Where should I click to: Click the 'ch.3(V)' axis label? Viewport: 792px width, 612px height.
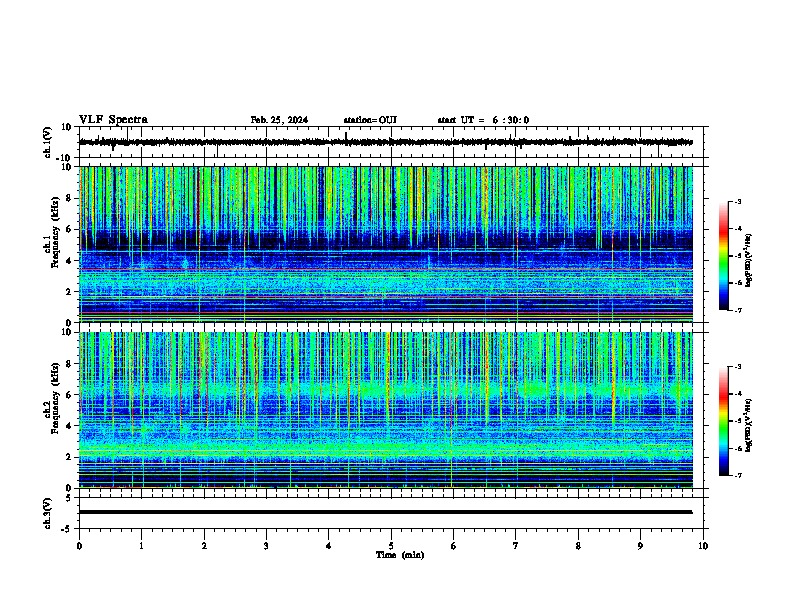pyautogui.click(x=48, y=513)
